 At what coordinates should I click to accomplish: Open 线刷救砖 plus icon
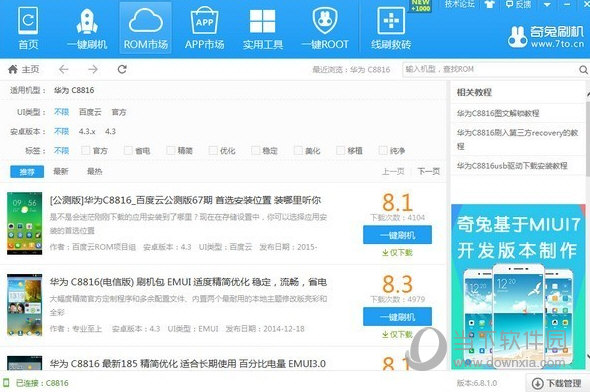391,28
